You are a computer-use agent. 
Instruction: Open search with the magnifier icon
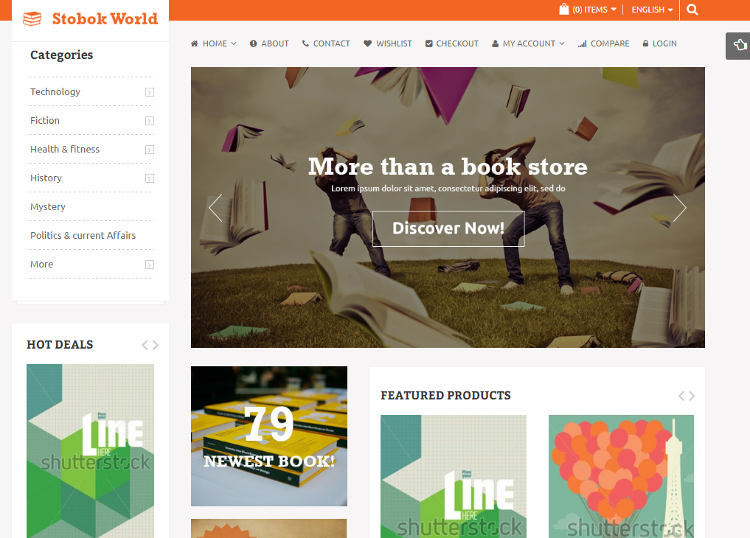(x=692, y=10)
